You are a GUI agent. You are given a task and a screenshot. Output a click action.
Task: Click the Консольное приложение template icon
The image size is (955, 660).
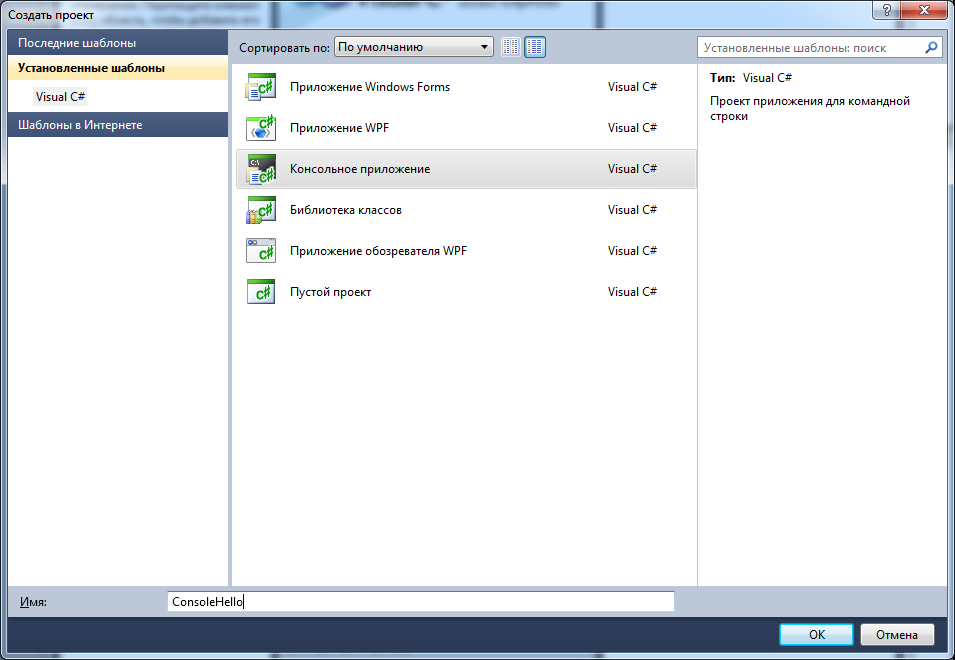point(261,169)
